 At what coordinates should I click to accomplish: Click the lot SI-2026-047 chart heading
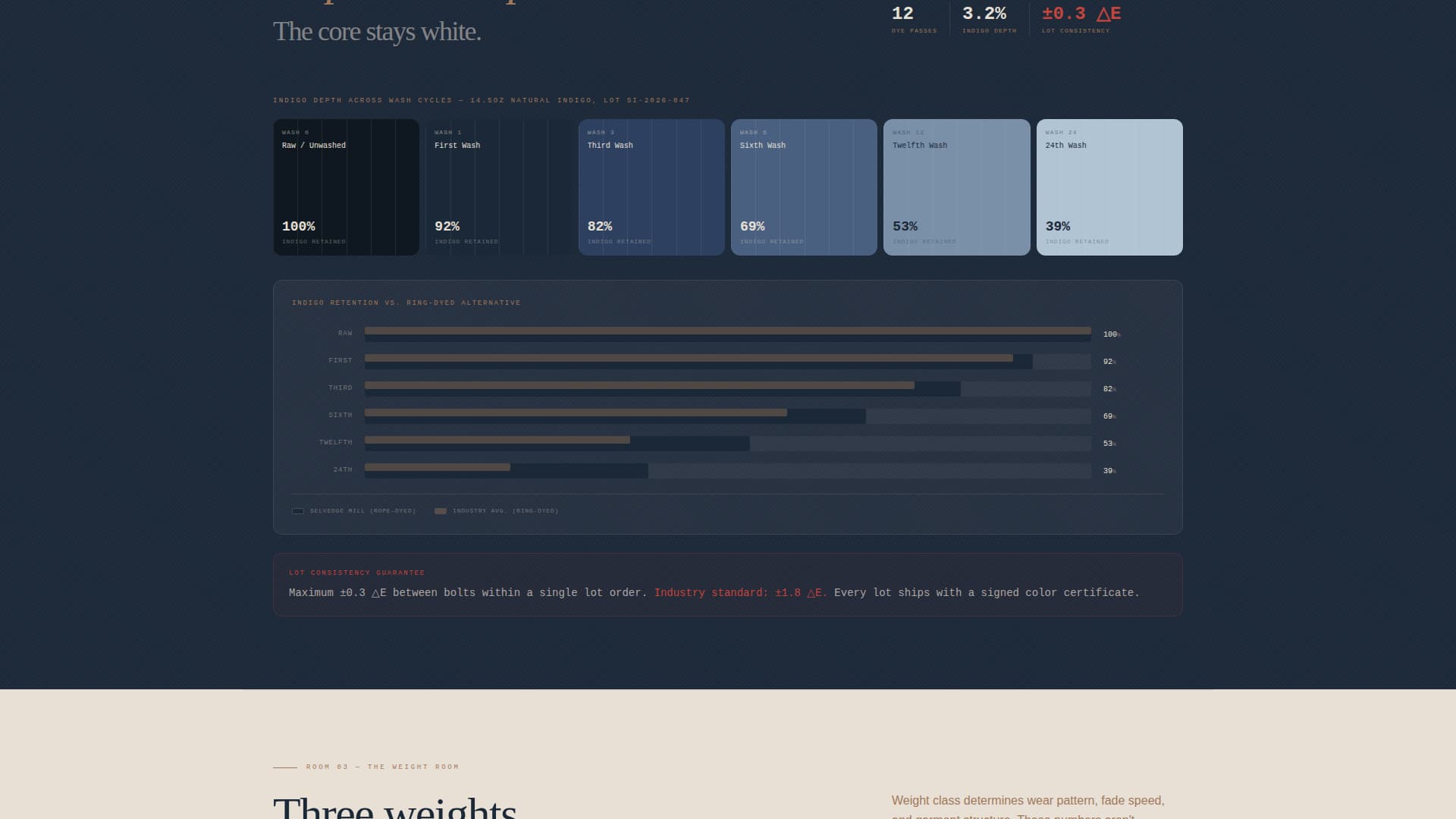[481, 99]
